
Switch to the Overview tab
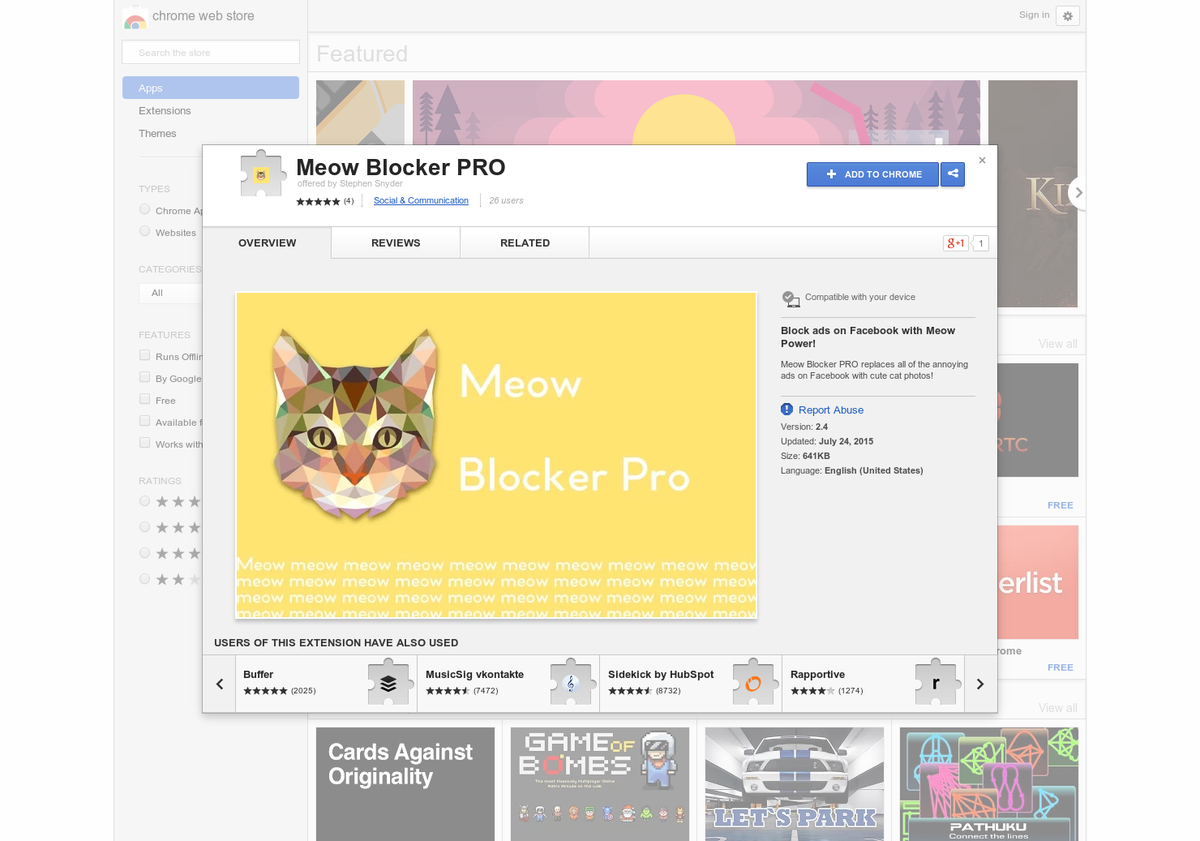tap(267, 243)
